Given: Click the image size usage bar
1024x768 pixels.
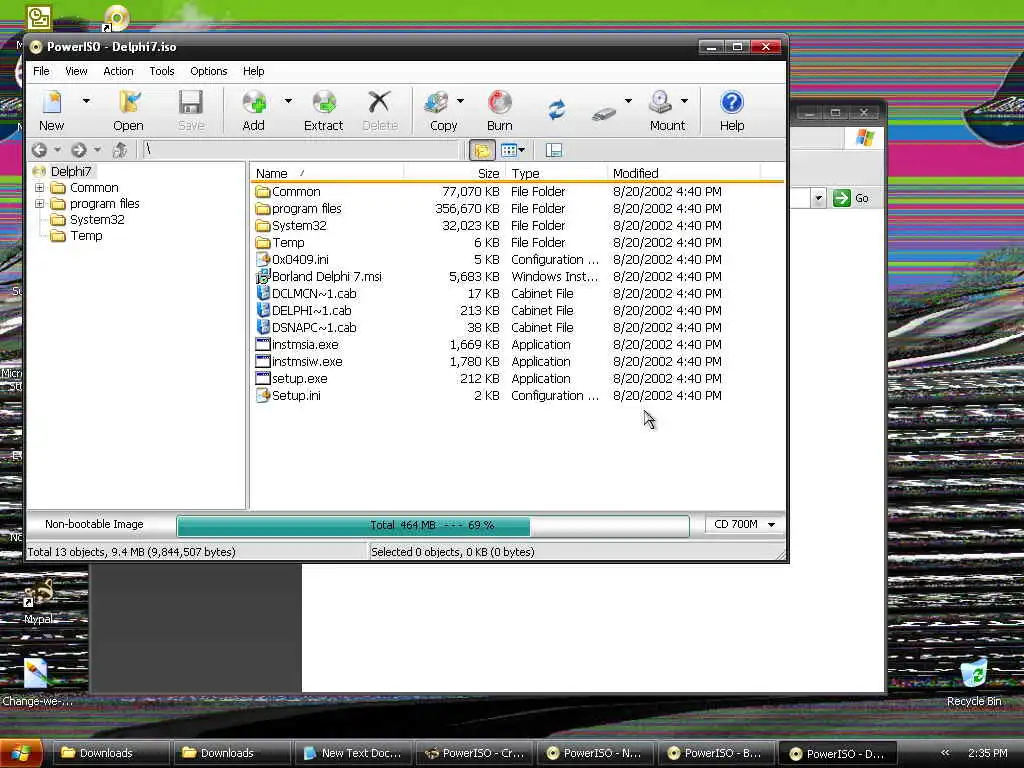Looking at the screenshot, I should tap(433, 526).
